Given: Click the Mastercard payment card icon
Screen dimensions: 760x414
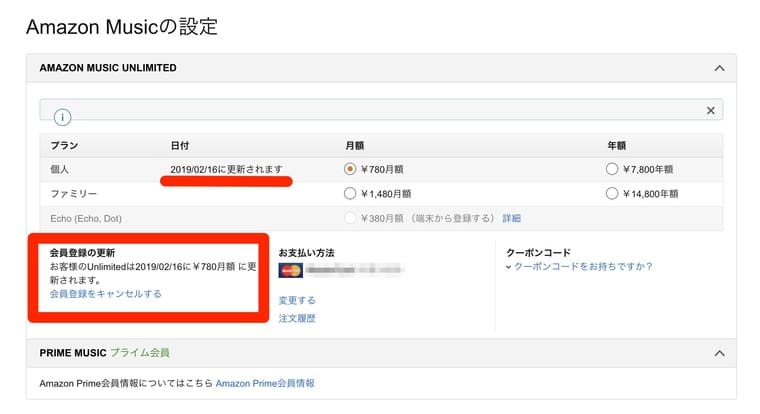Looking at the screenshot, I should (290, 270).
